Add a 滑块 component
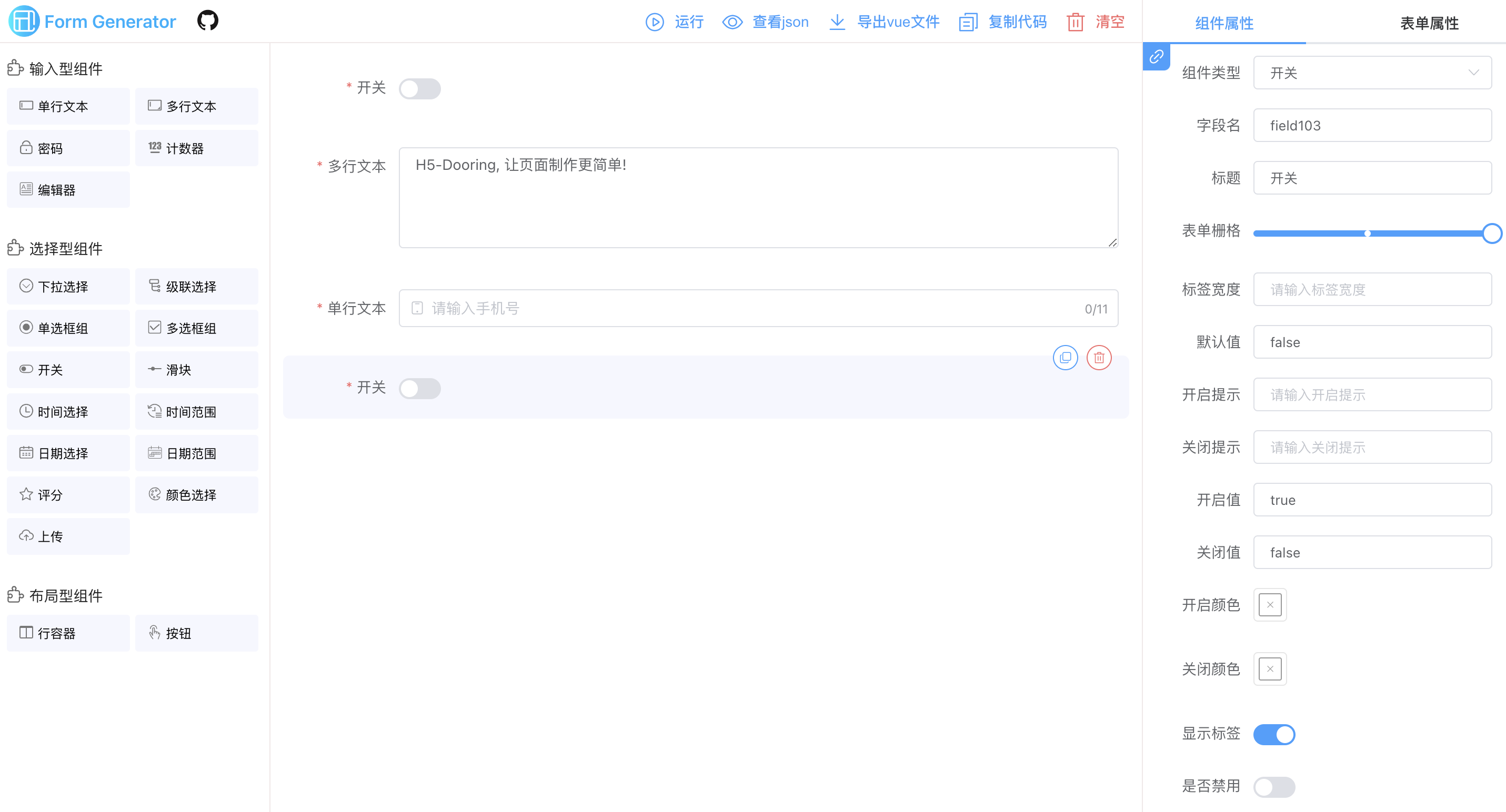 pos(196,369)
